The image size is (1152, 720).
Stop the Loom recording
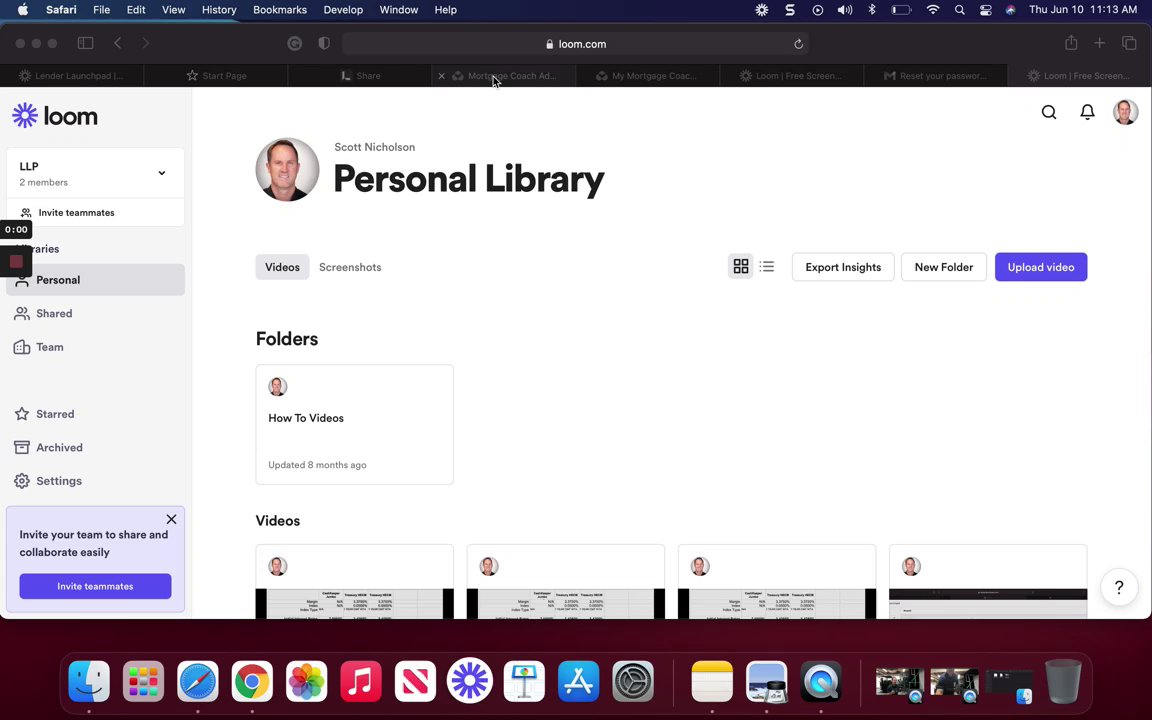tap(16, 262)
